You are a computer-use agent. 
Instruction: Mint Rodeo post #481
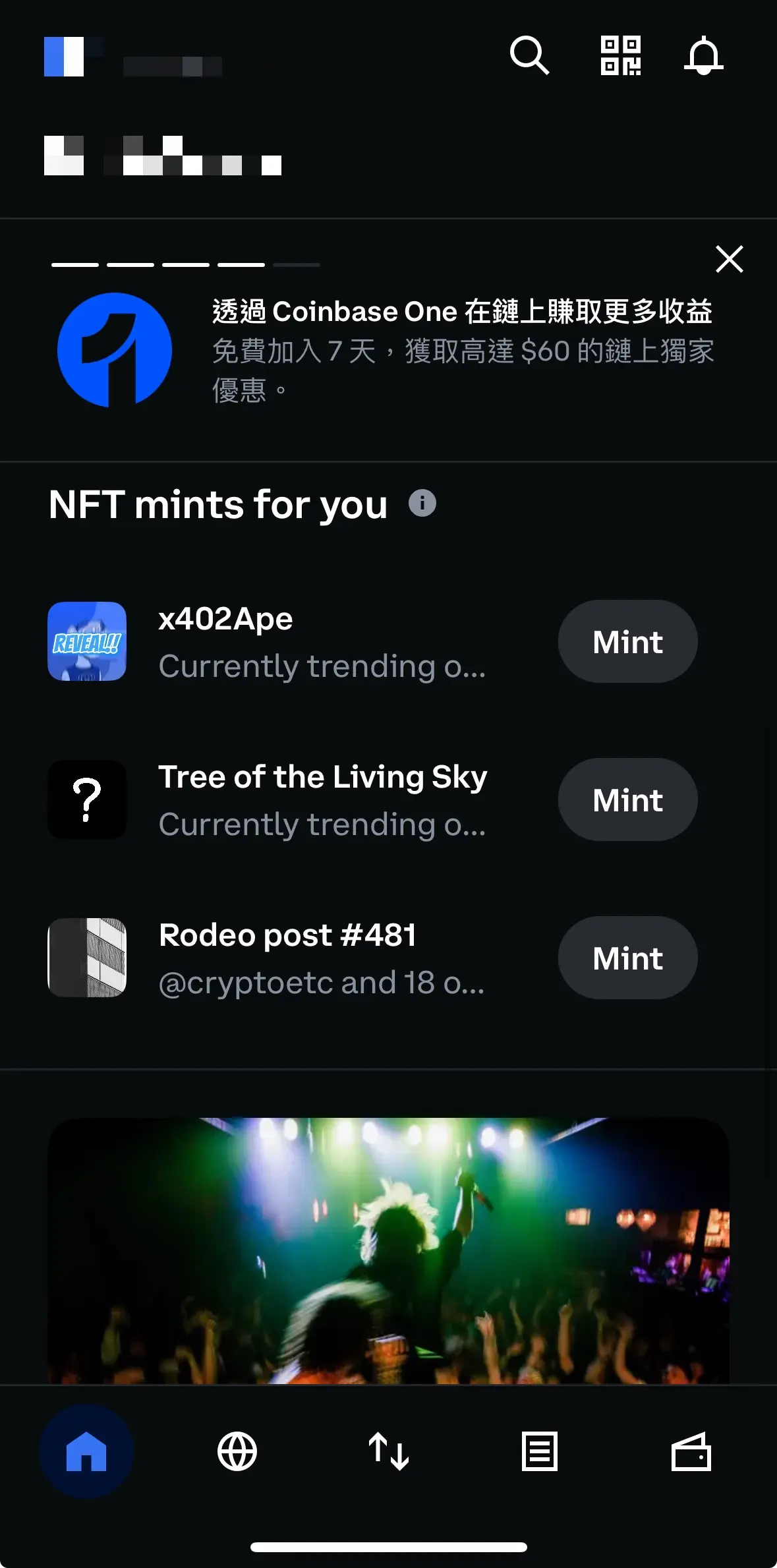pos(627,958)
